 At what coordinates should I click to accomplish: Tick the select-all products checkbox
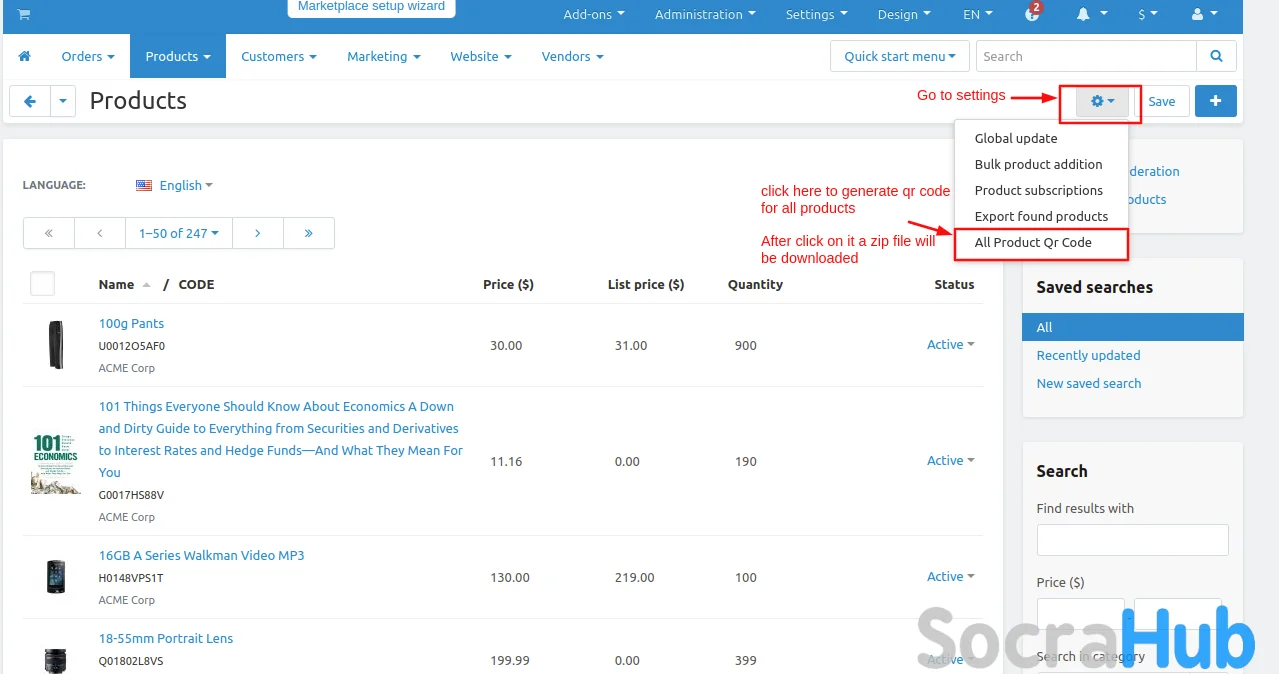coord(42,284)
